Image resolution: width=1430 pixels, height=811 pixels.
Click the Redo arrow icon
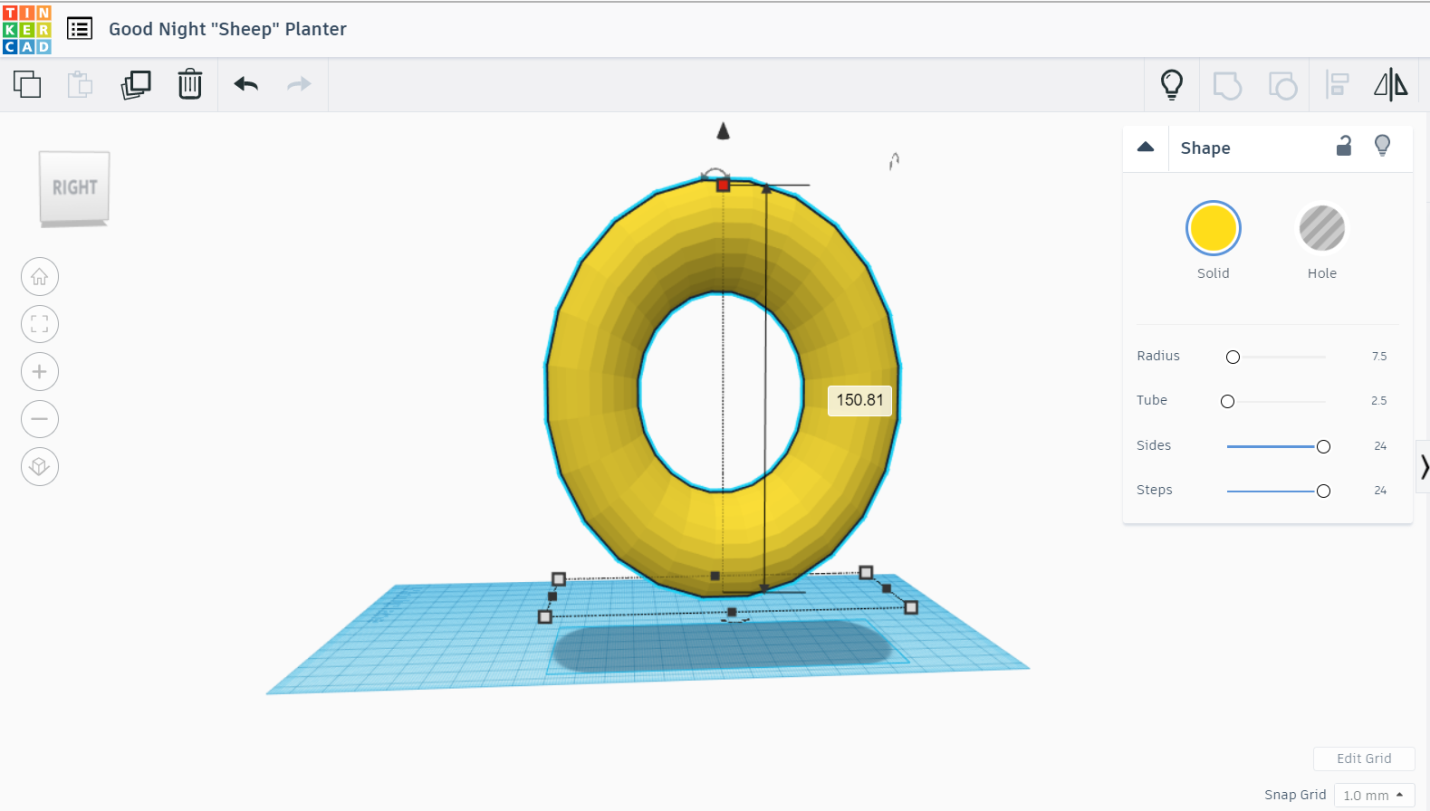tap(299, 84)
